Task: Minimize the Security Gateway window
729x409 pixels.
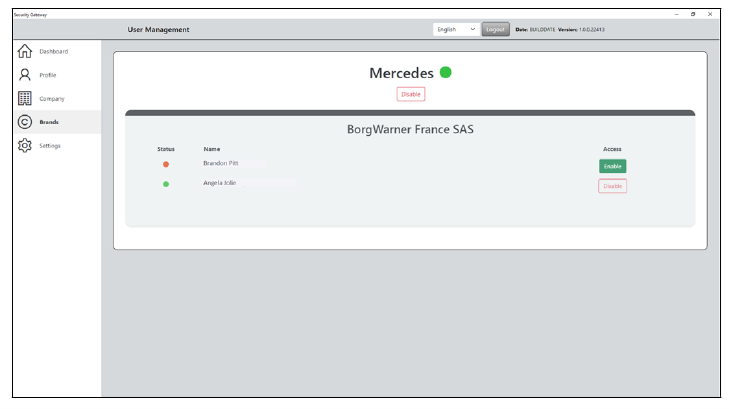Action: 676,14
